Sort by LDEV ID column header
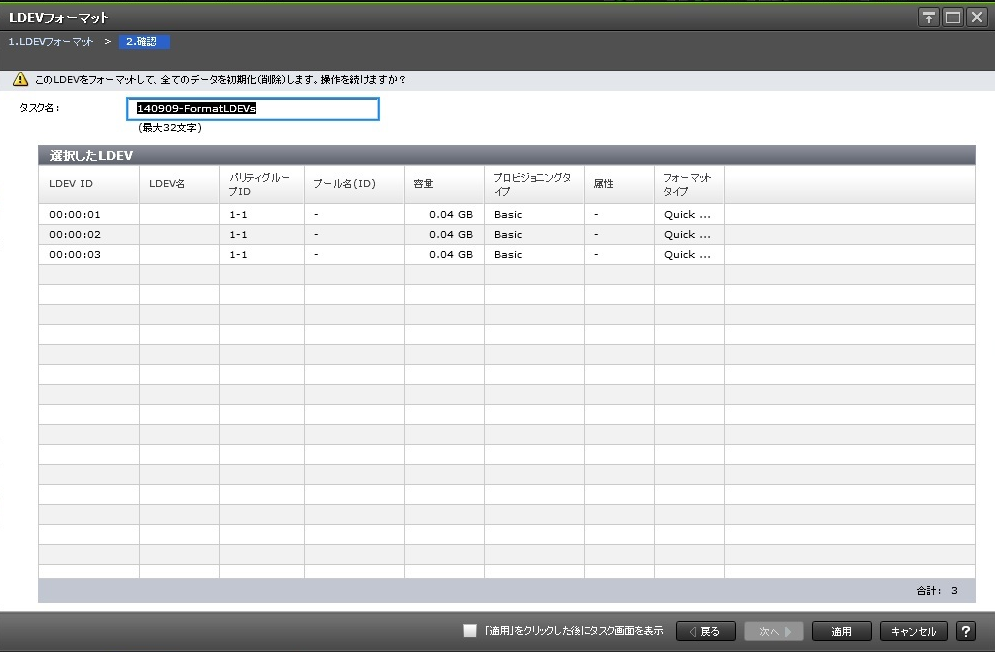This screenshot has height=652, width=995. click(89, 184)
